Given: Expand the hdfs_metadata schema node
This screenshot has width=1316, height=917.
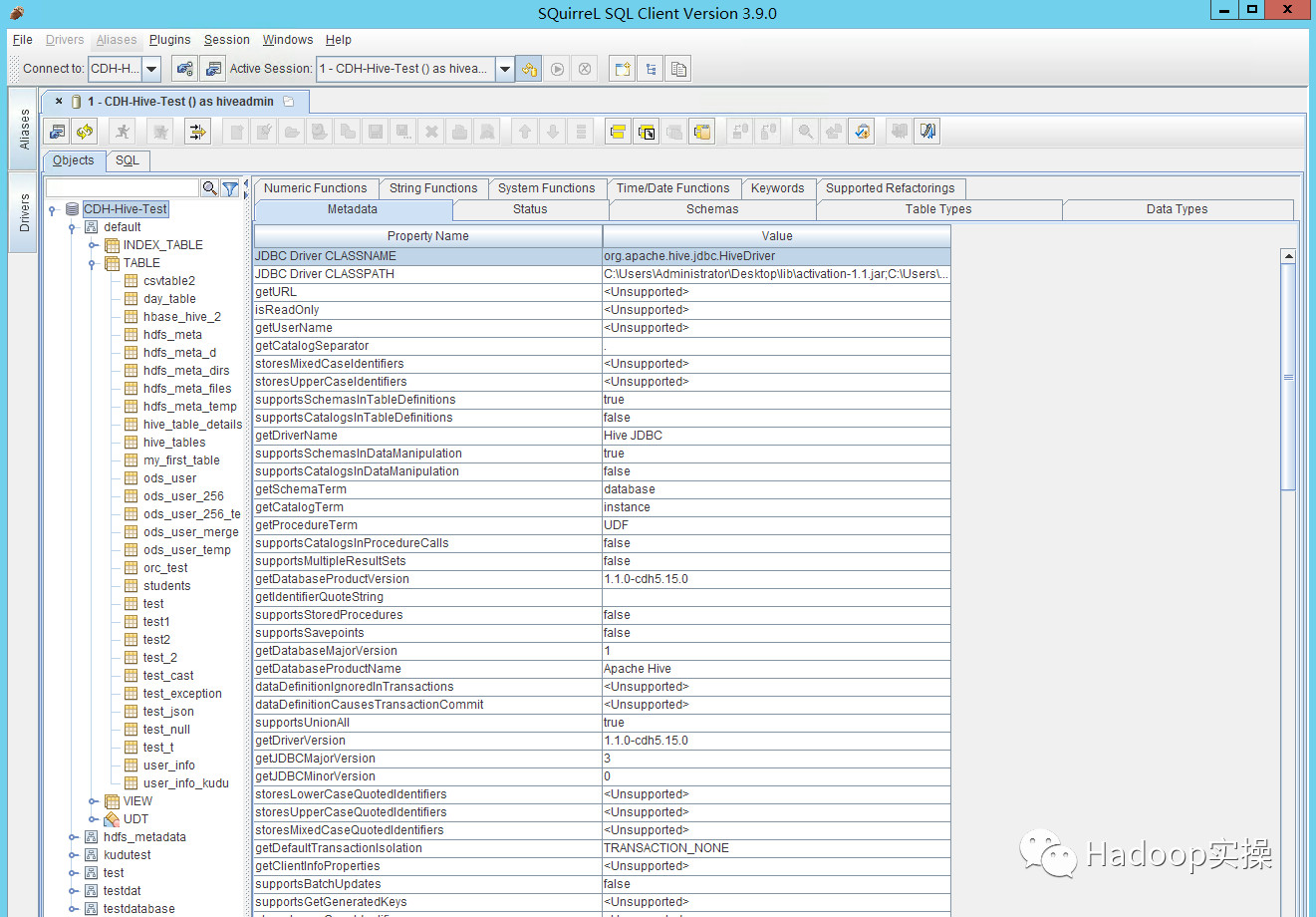Looking at the screenshot, I should click(x=73, y=837).
